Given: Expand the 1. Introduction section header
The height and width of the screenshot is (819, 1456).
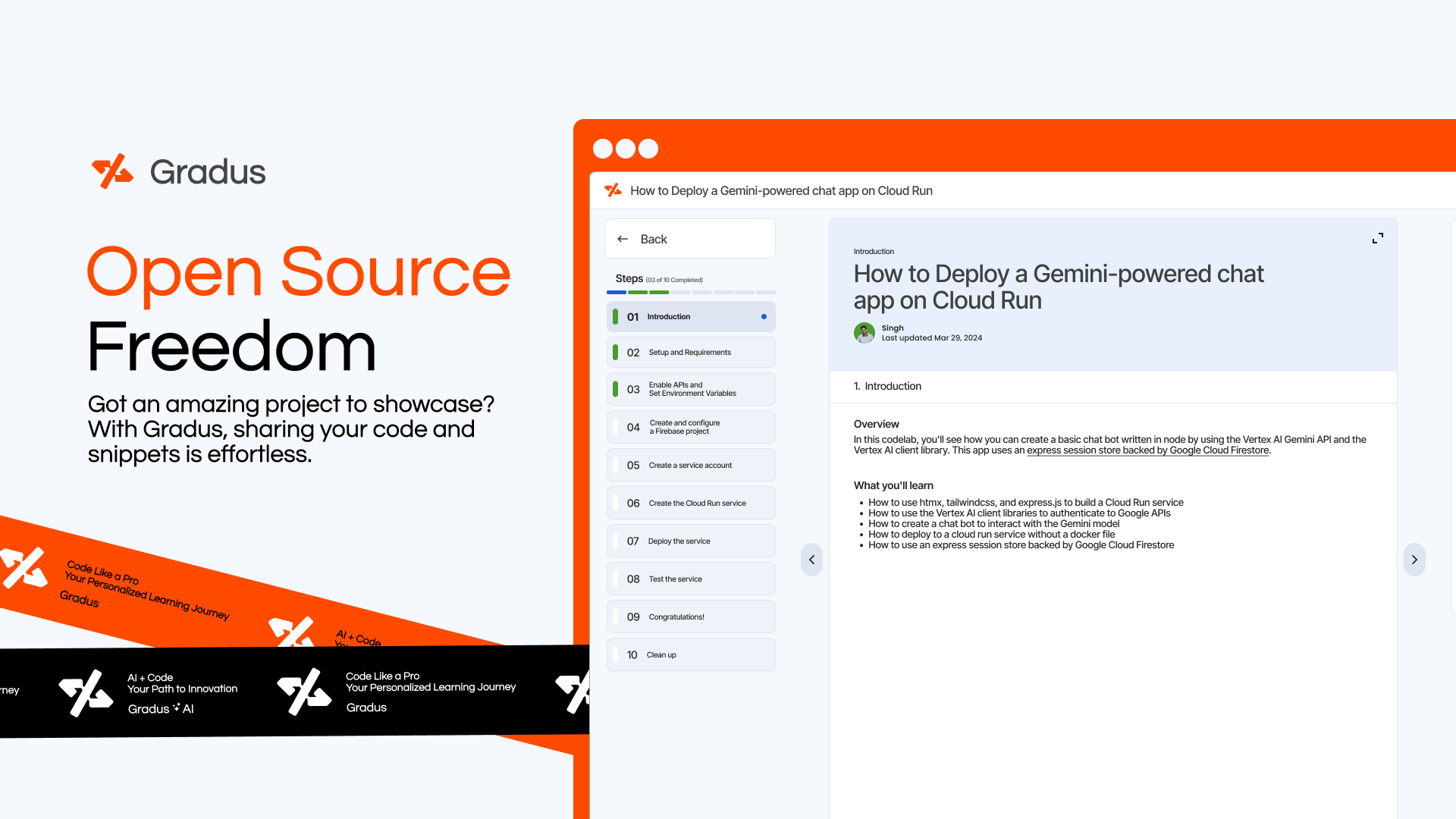Looking at the screenshot, I should point(887,386).
